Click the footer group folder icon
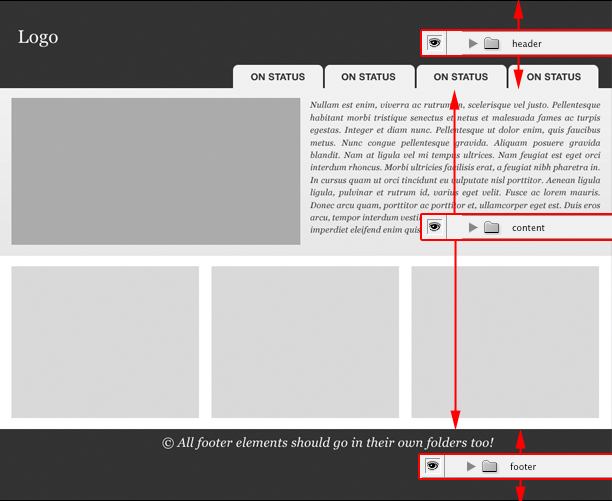Viewport: 612px width, 501px height. 489,466
